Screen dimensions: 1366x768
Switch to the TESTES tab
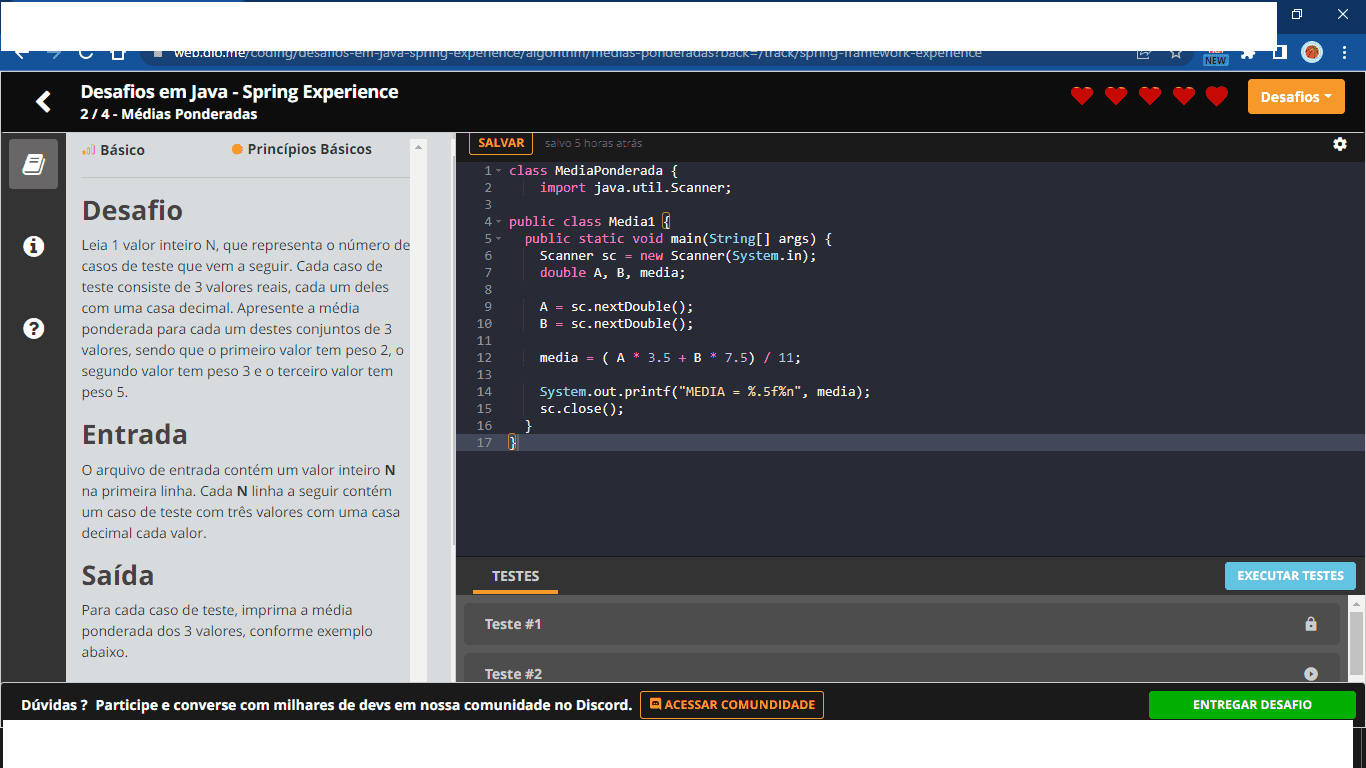[515, 576]
